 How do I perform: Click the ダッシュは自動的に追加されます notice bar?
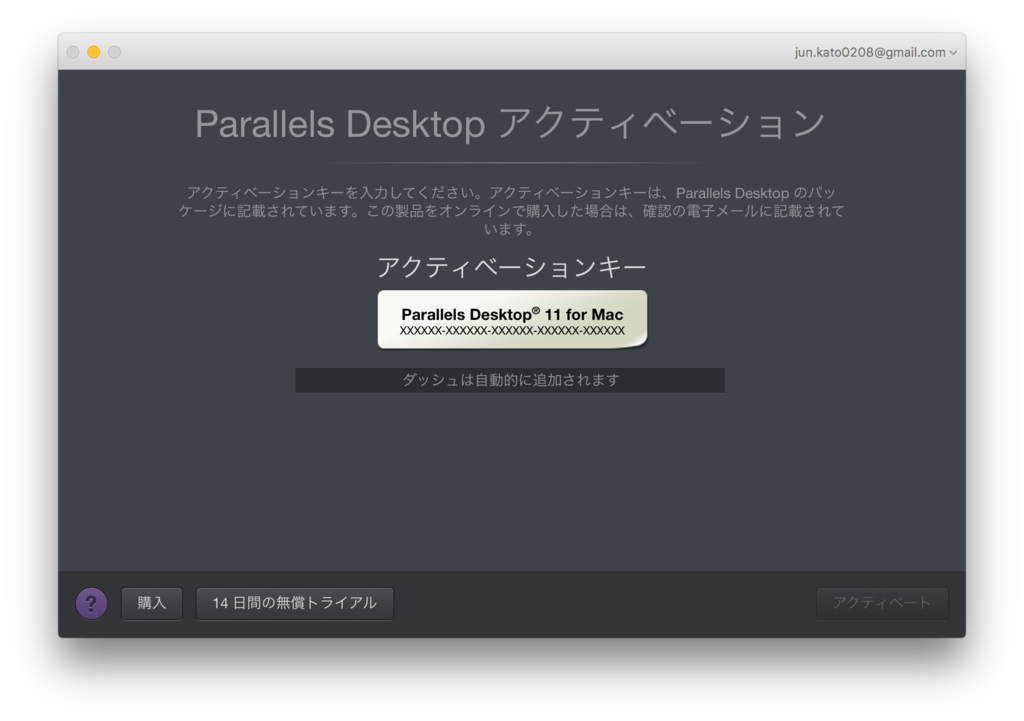point(510,380)
